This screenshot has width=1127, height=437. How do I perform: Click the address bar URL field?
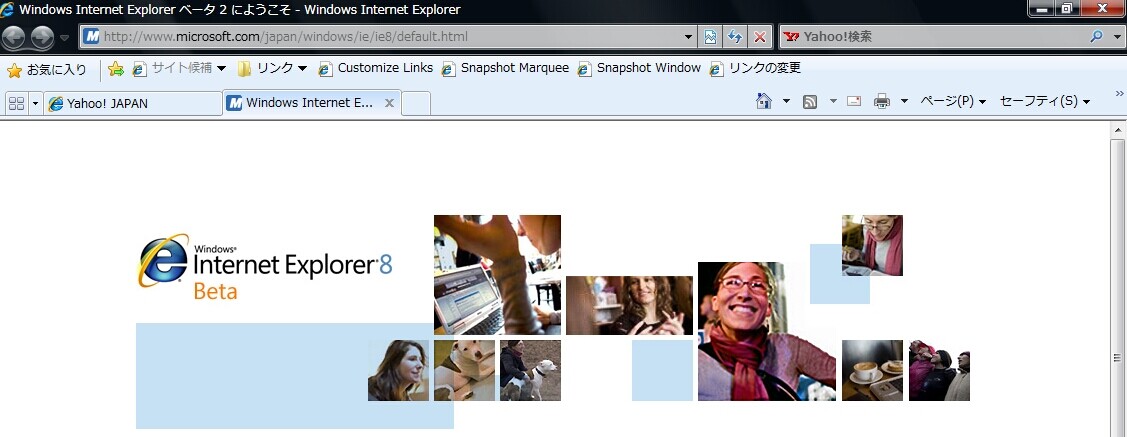(381, 36)
